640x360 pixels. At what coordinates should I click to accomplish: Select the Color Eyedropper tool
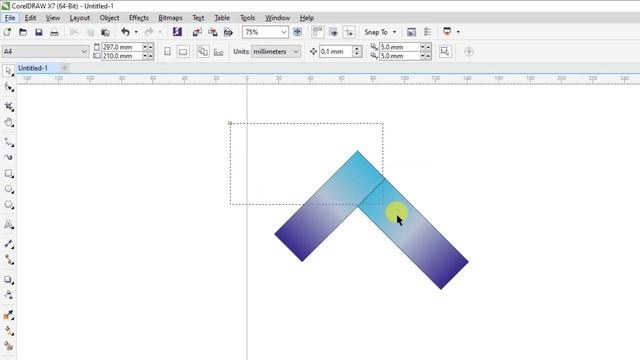(x=9, y=315)
